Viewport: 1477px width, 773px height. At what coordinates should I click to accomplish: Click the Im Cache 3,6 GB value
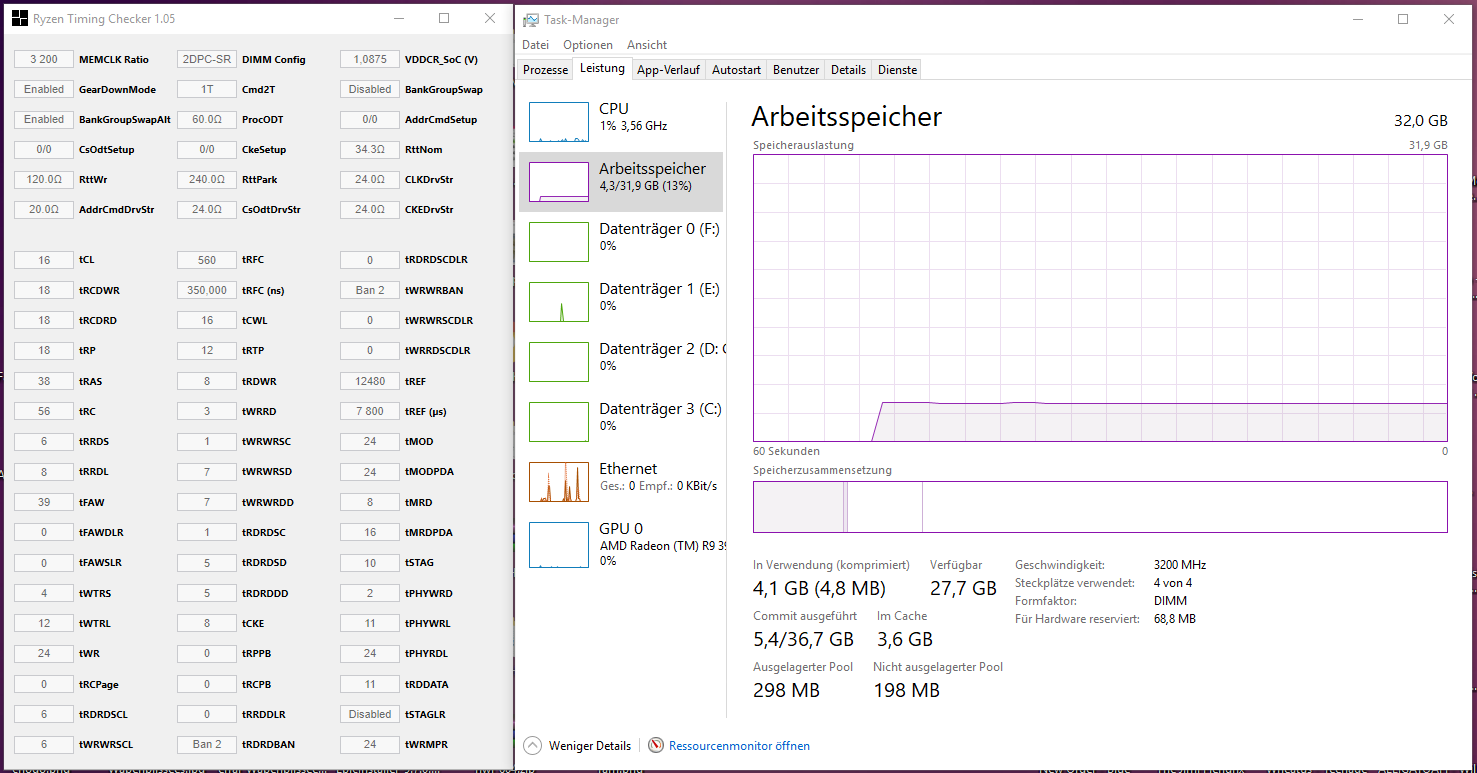[905, 640]
